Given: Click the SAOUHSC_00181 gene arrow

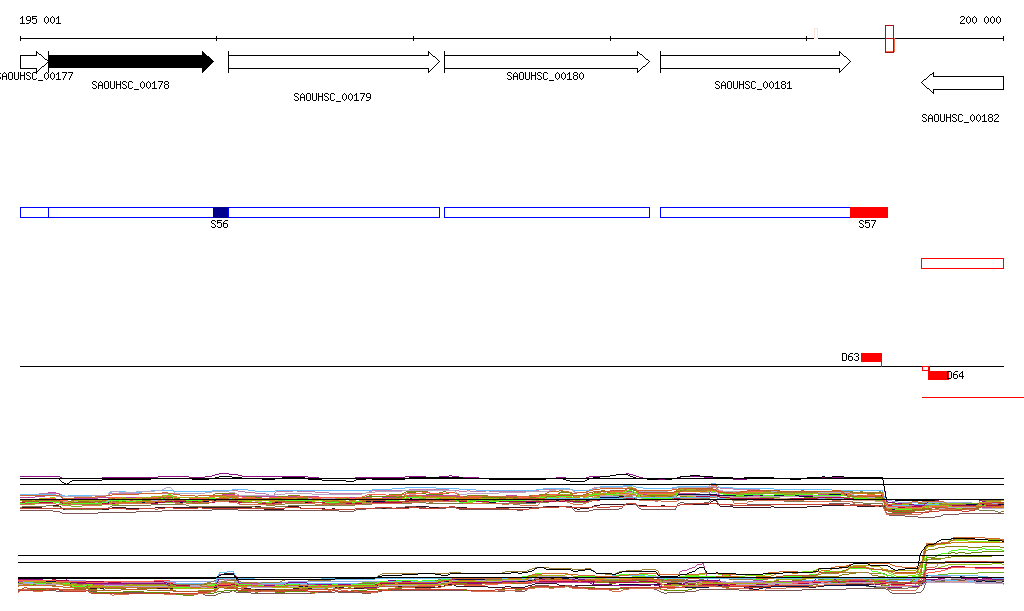Looking at the screenshot, I should coord(754,62).
